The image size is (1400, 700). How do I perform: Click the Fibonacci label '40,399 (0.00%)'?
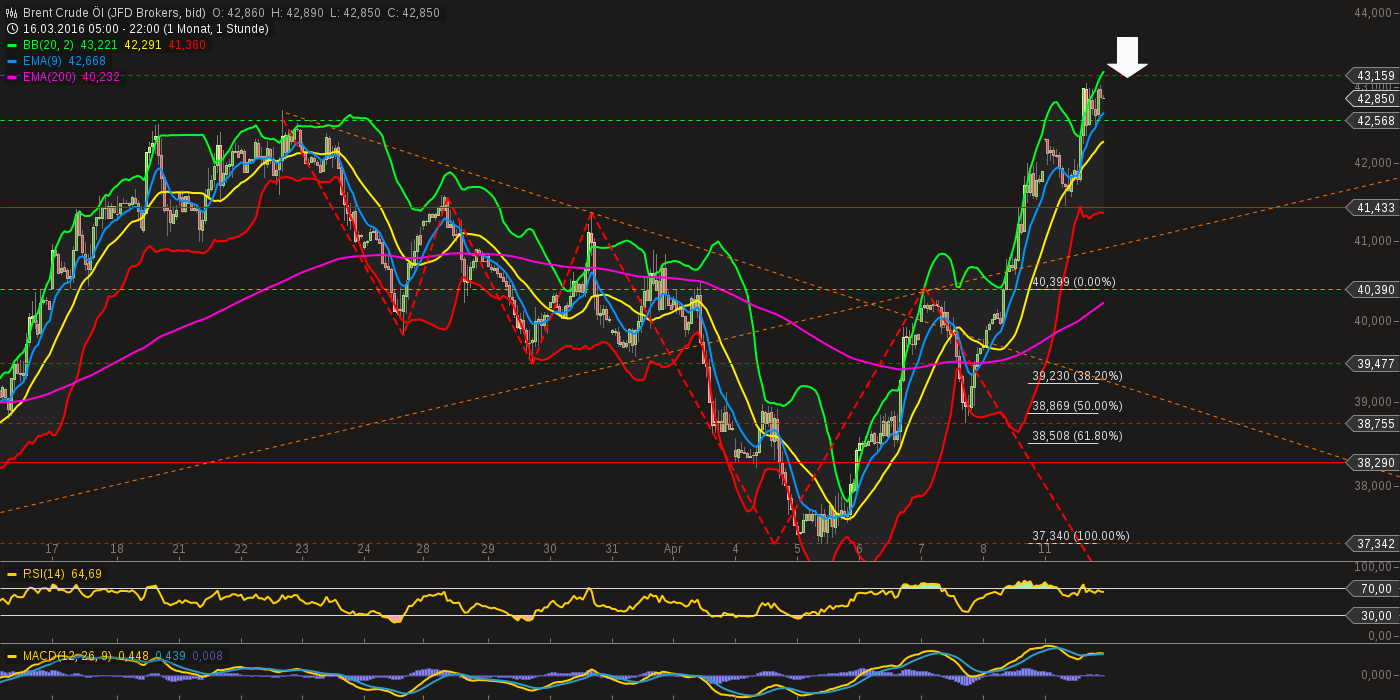click(1074, 282)
